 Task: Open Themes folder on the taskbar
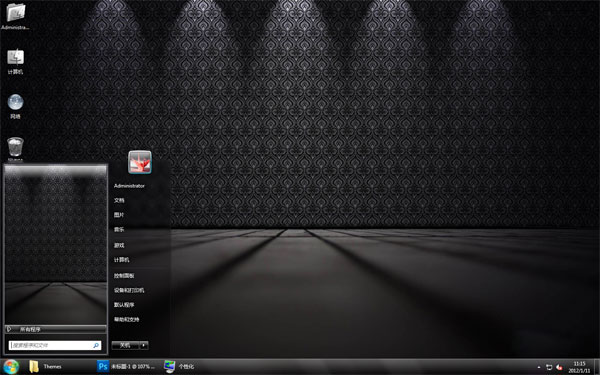pyautogui.click(x=46, y=367)
